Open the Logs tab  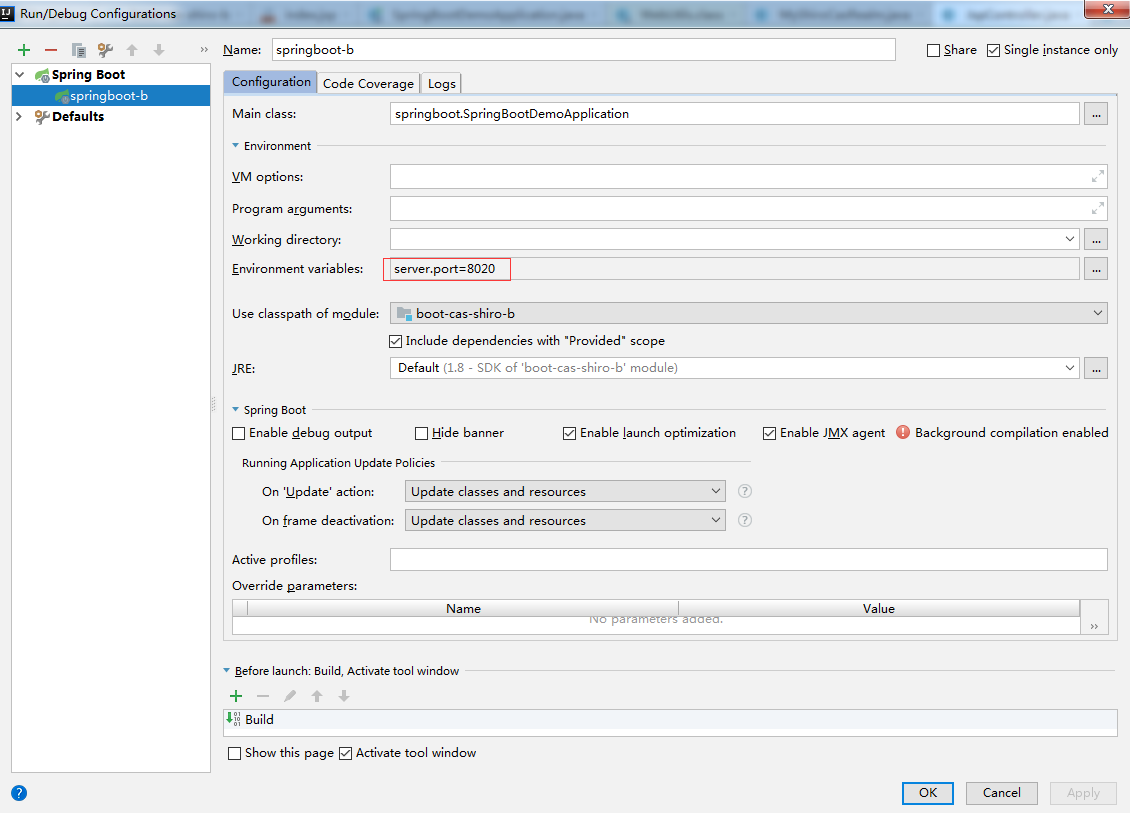click(x=440, y=83)
